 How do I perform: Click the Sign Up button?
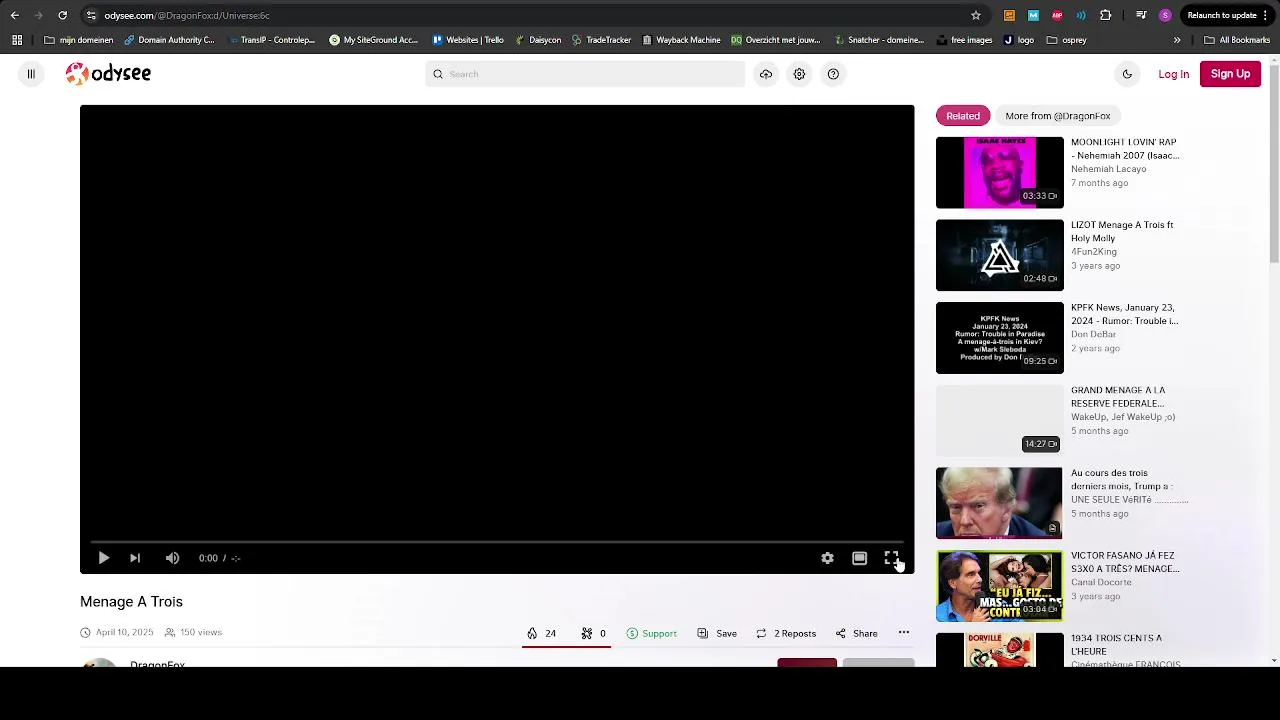1230,74
